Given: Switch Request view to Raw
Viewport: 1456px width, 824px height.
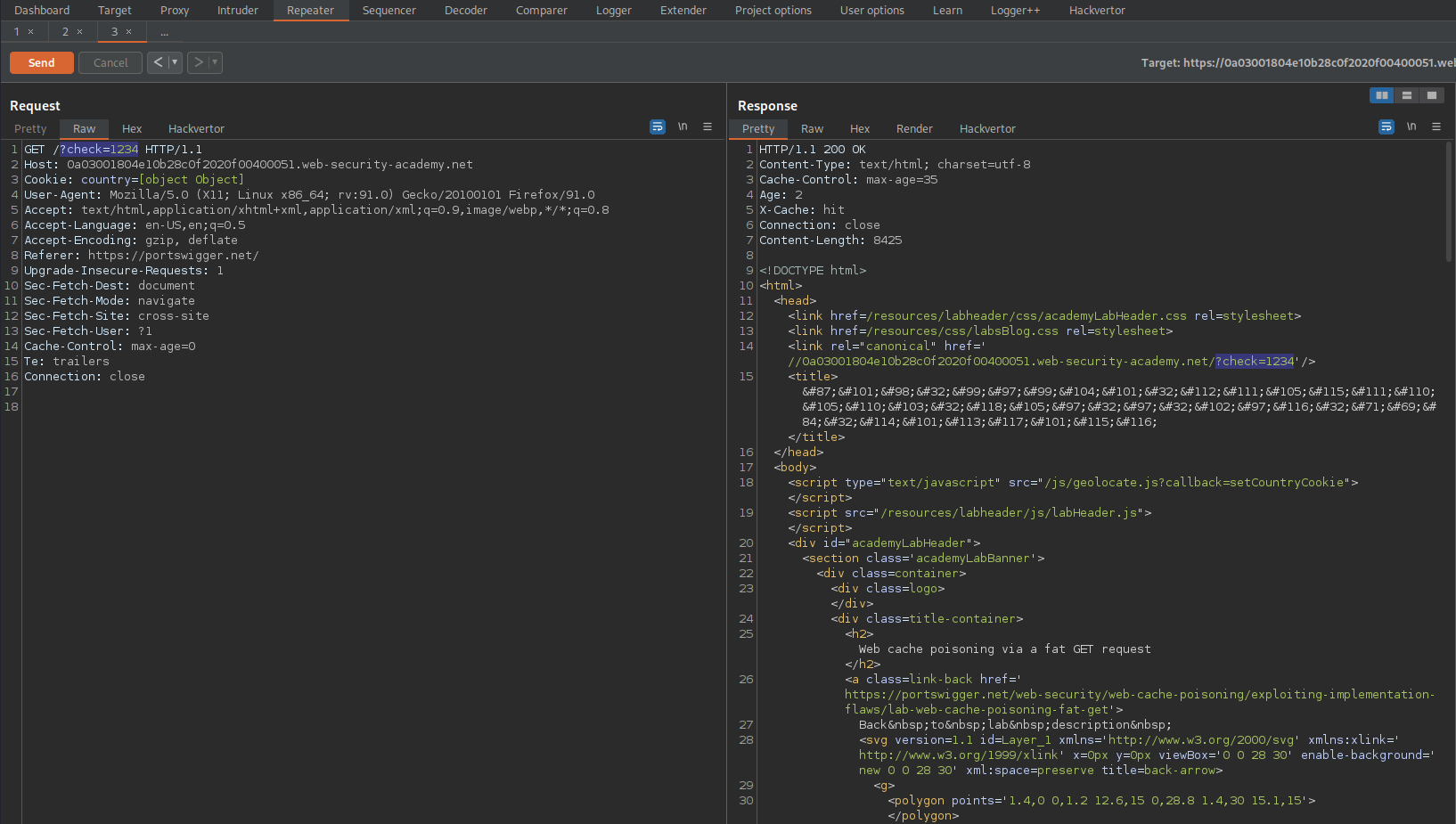Looking at the screenshot, I should pos(85,129).
